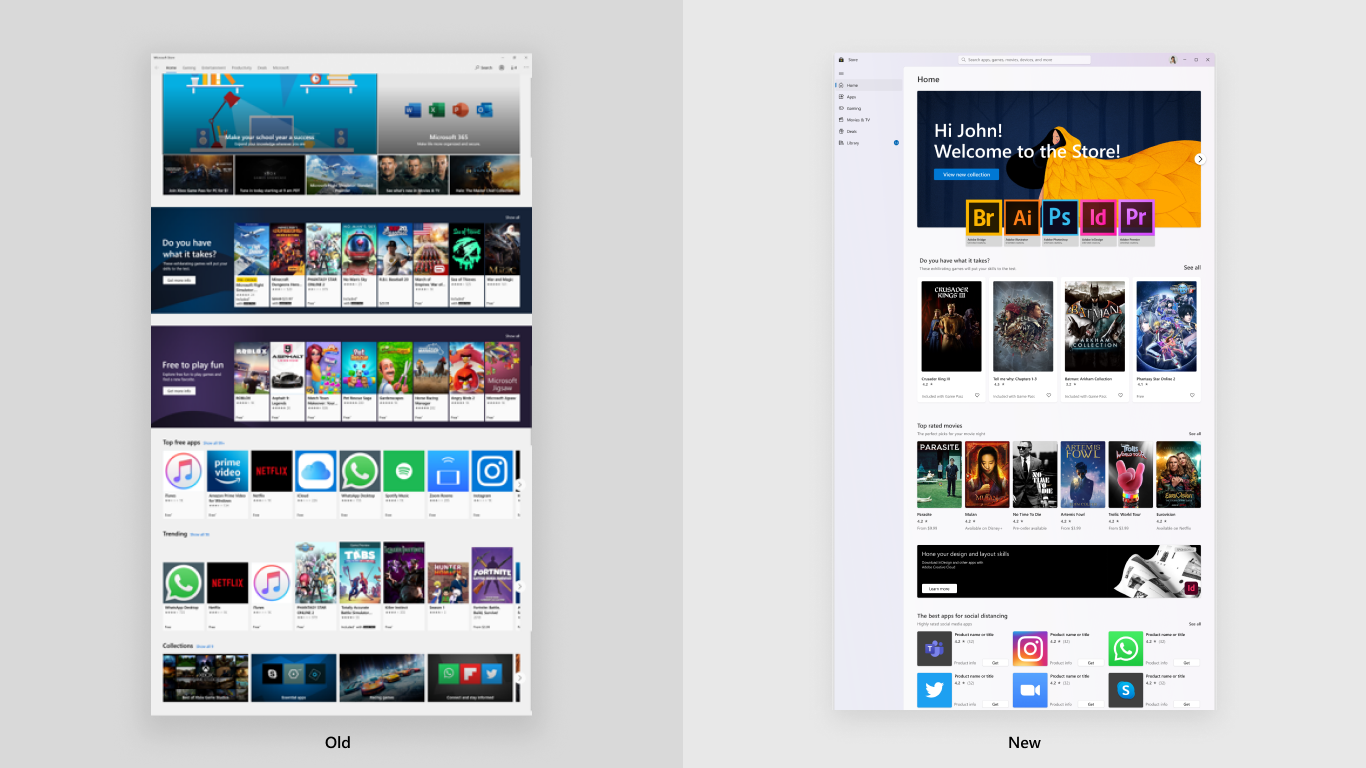
Task: Open the Microsoft Teams app tile
Action: 934,649
